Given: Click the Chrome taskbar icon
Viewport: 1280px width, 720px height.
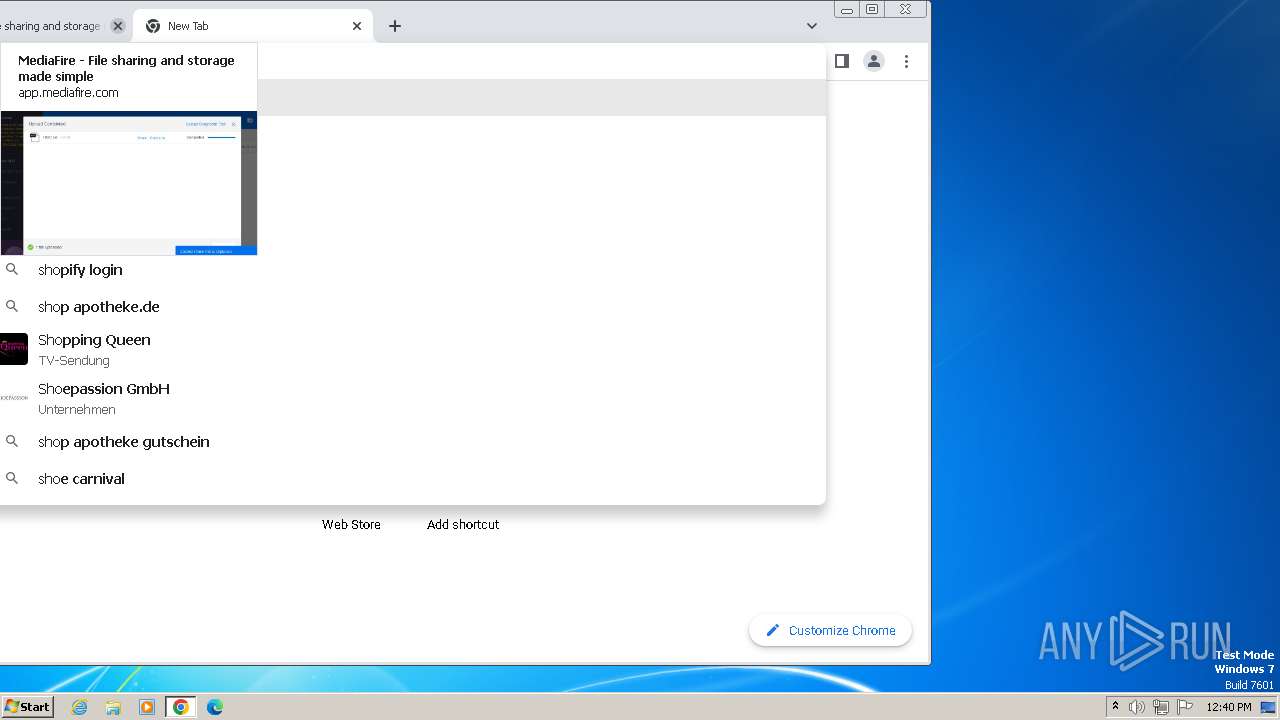Looking at the screenshot, I should [x=181, y=707].
